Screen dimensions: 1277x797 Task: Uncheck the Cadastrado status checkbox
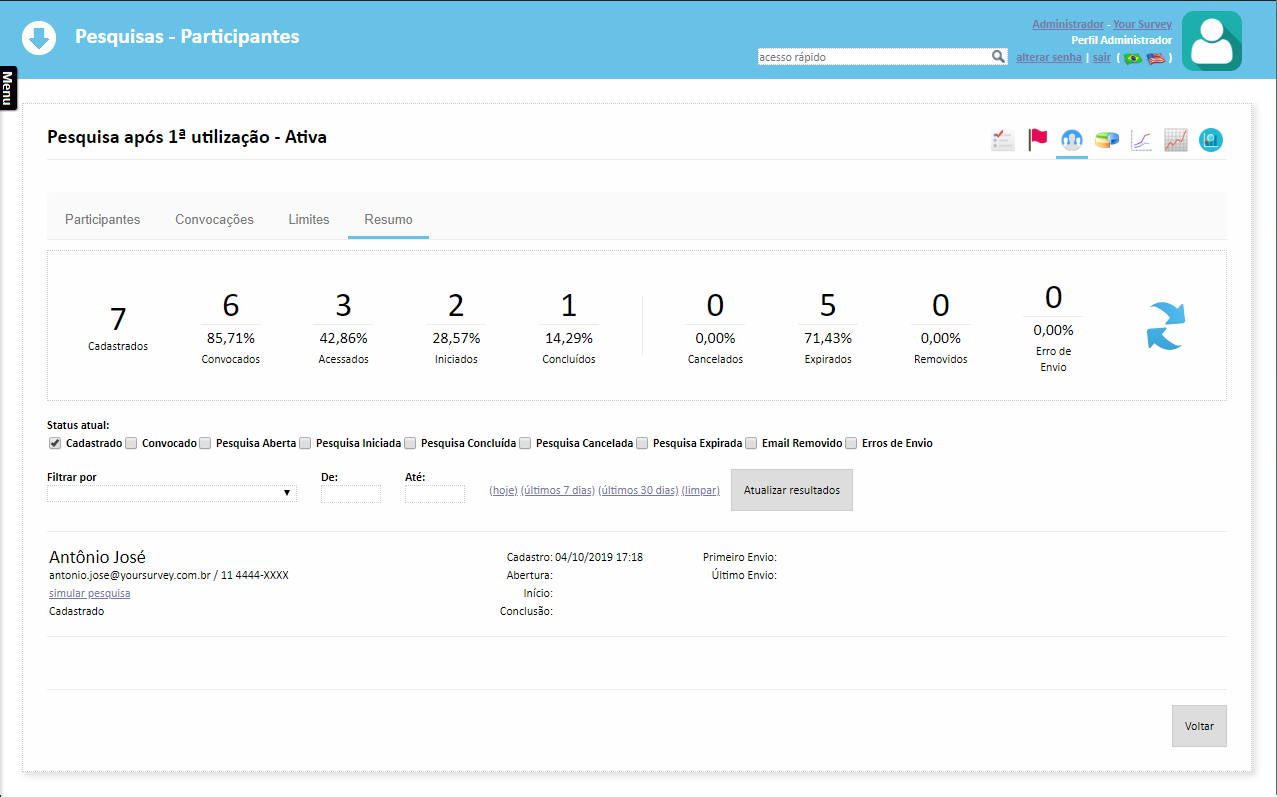[54, 443]
